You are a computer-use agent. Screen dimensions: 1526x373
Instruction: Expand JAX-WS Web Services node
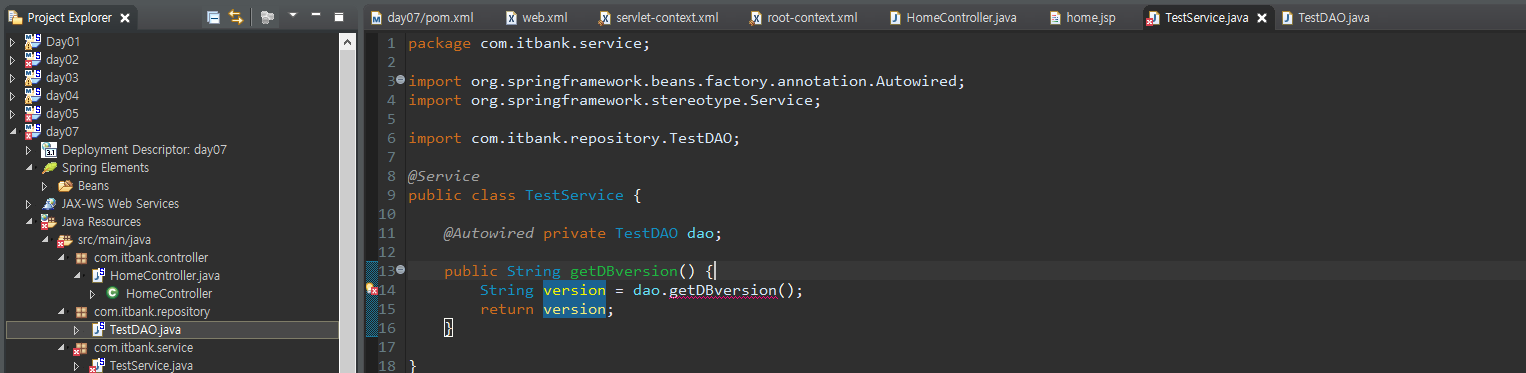point(29,204)
